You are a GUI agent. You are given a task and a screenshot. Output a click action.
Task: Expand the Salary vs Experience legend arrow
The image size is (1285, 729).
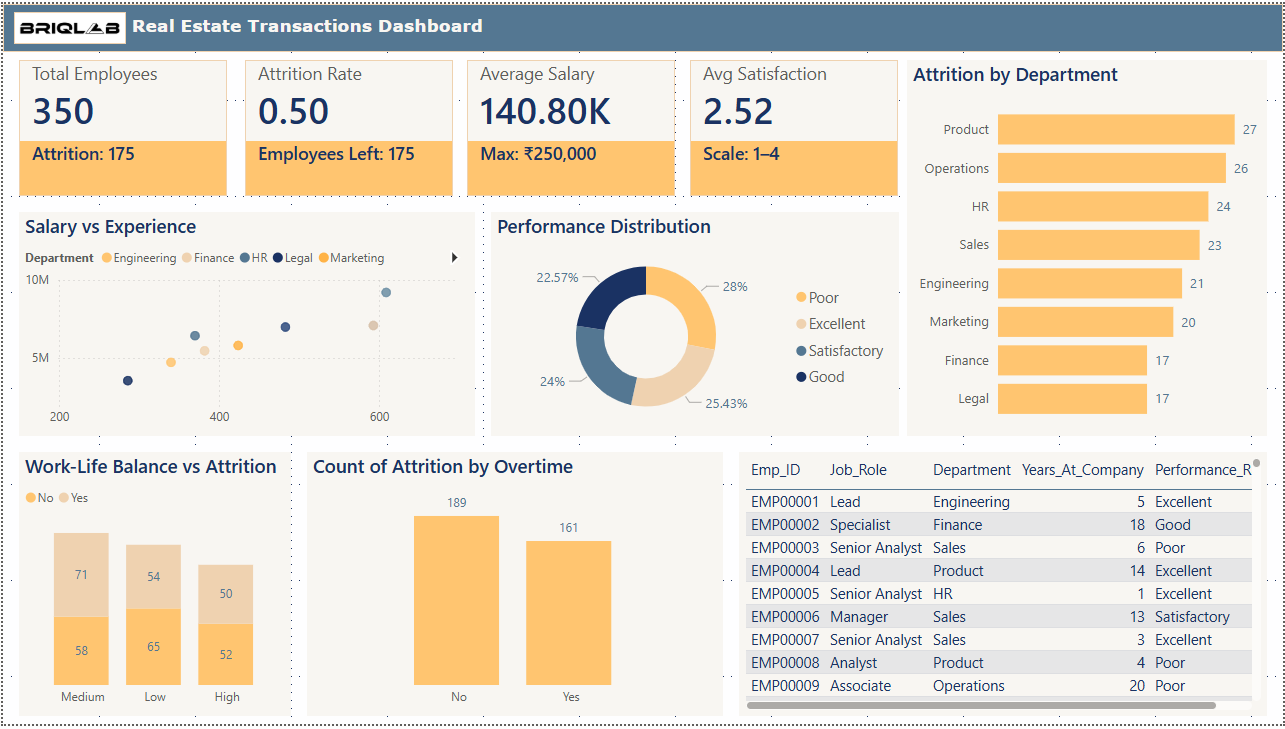[455, 258]
